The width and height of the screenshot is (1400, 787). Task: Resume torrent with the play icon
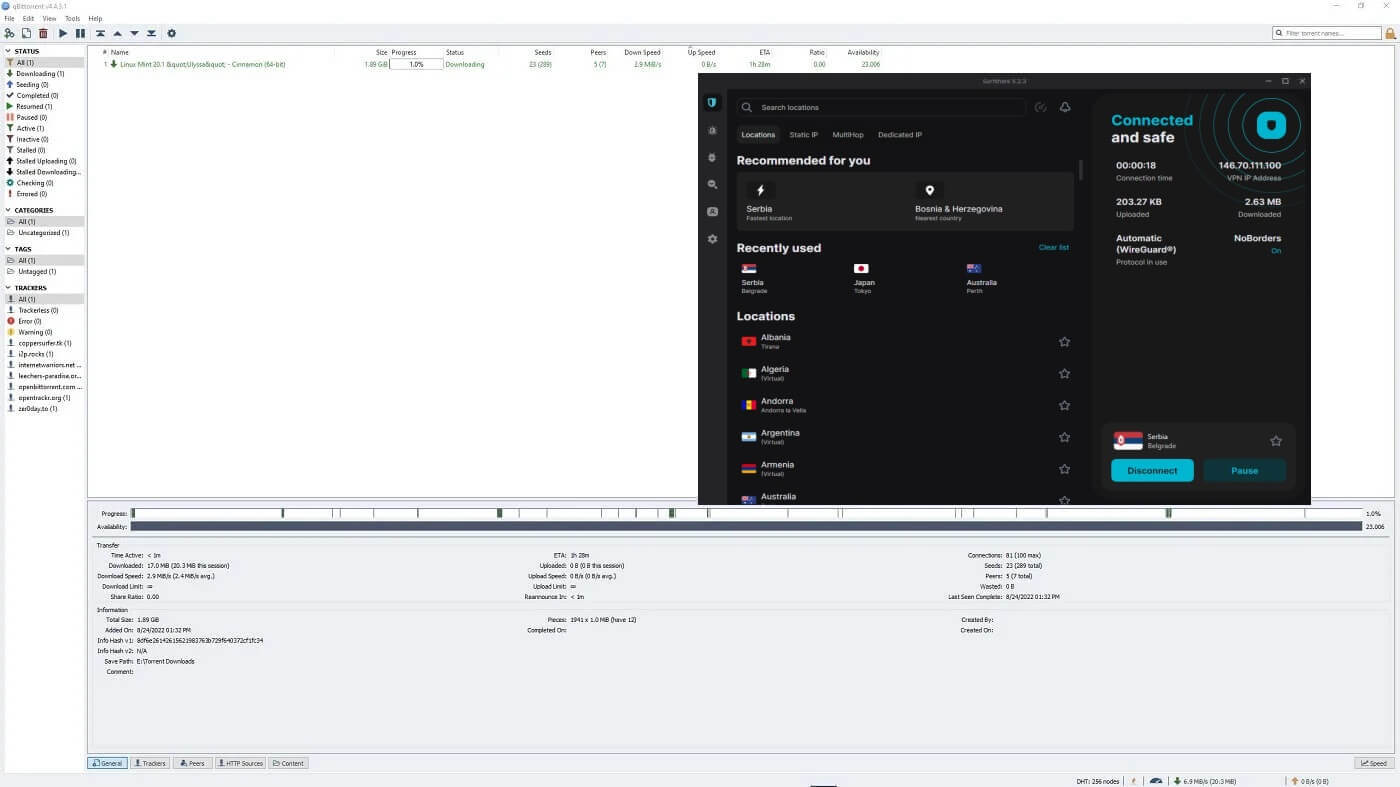[x=63, y=33]
